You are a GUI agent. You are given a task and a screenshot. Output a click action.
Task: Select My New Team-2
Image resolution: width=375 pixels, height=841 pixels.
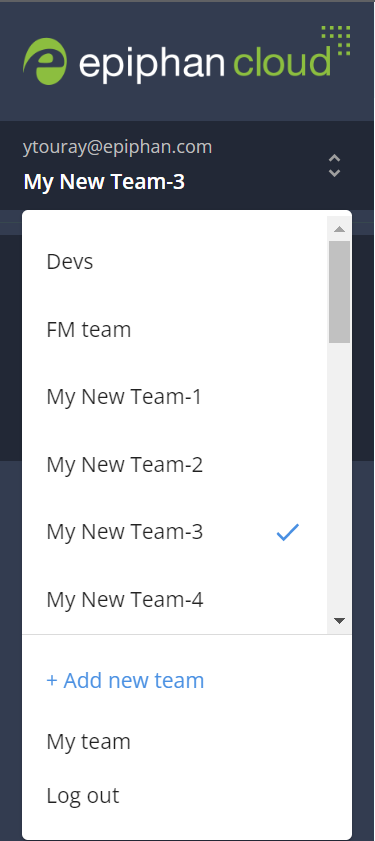pos(174,464)
